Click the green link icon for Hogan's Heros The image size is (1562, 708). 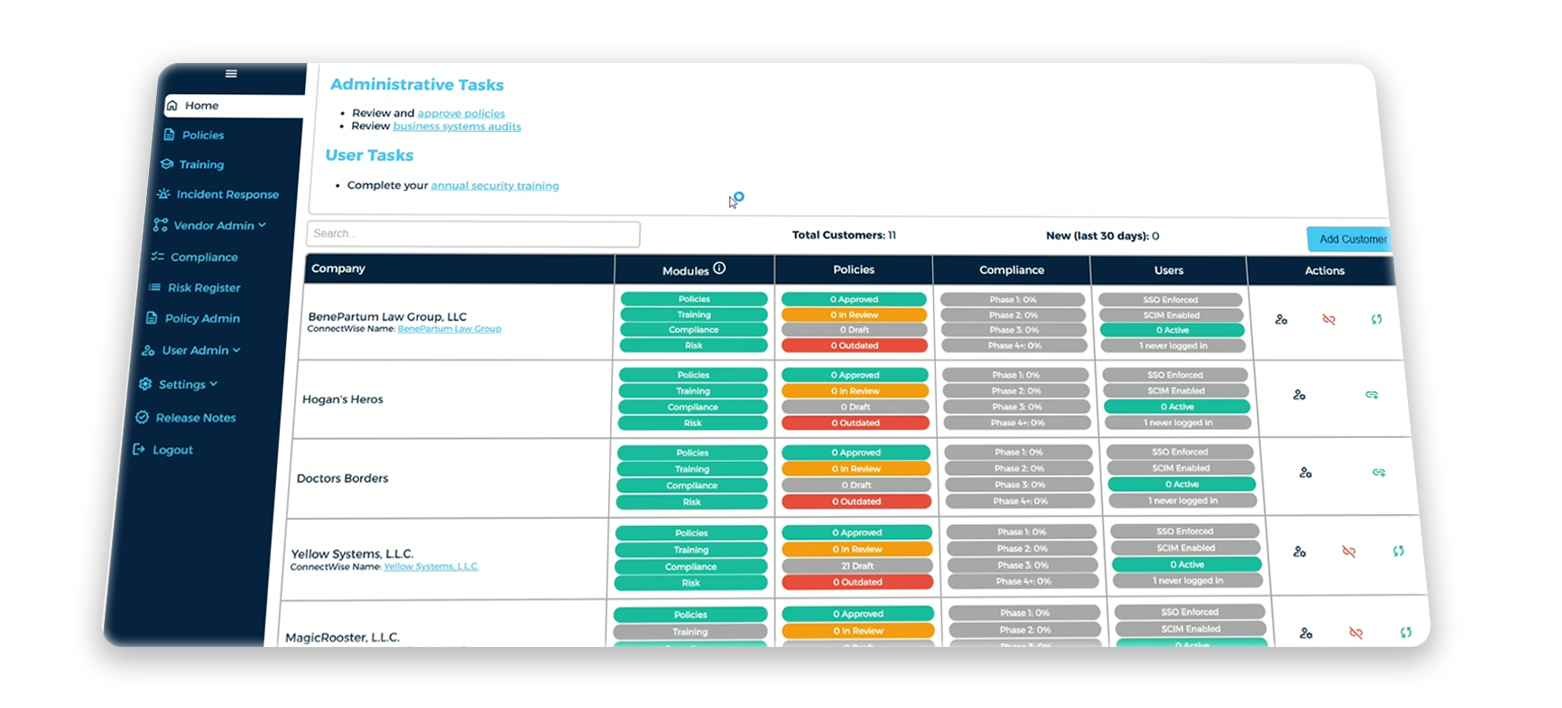(1372, 395)
